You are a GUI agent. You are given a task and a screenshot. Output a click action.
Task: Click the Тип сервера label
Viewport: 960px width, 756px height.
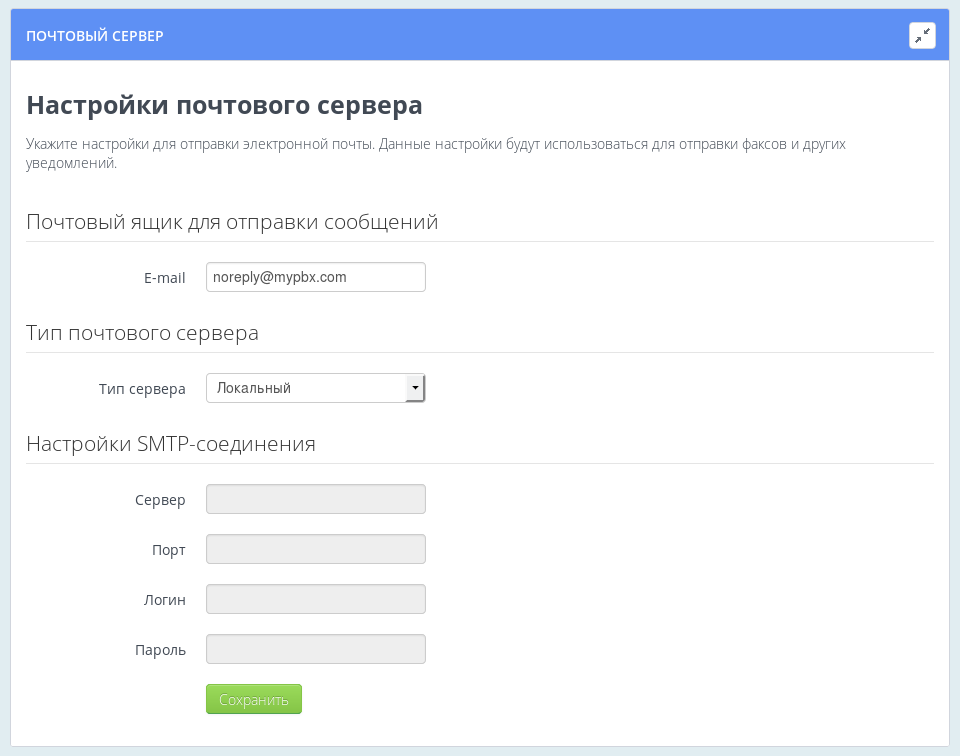(x=142, y=389)
